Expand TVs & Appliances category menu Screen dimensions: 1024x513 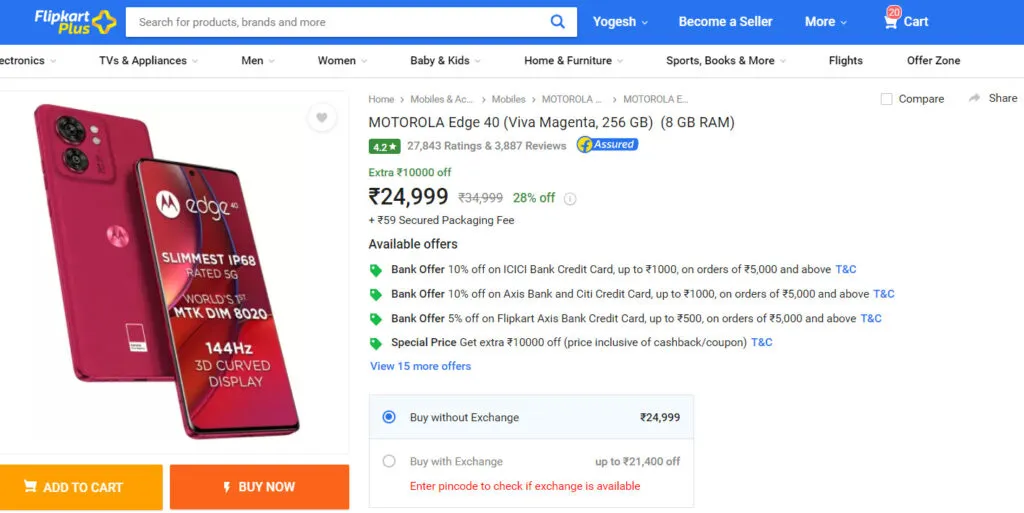pyautogui.click(x=148, y=61)
